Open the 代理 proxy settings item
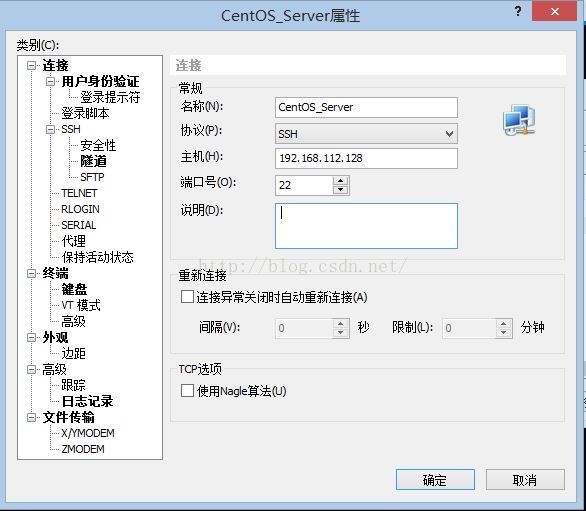The height and width of the screenshot is (511, 586). tap(73, 241)
